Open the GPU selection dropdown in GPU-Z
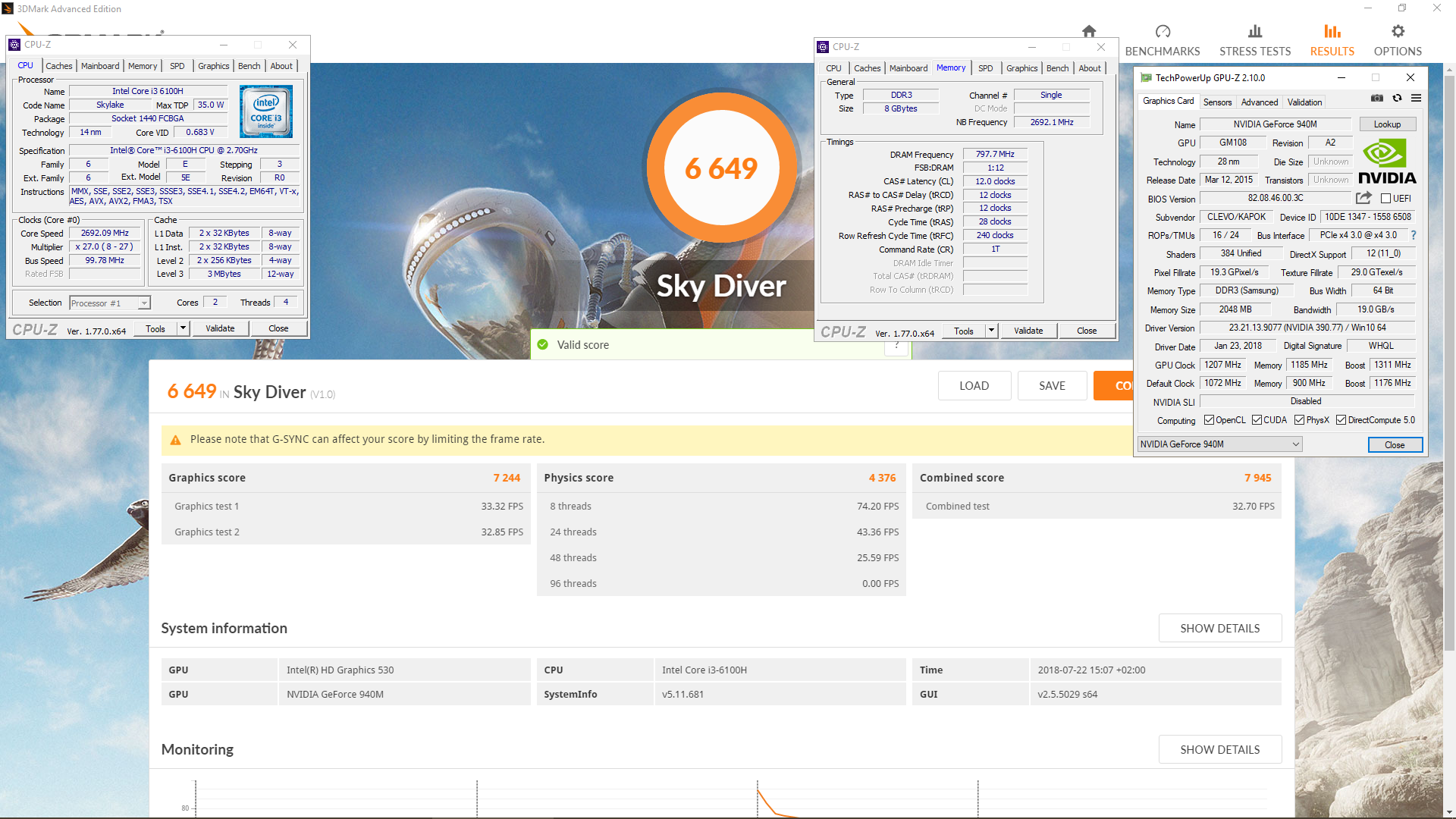Image resolution: width=1456 pixels, height=819 pixels. pos(1219,444)
